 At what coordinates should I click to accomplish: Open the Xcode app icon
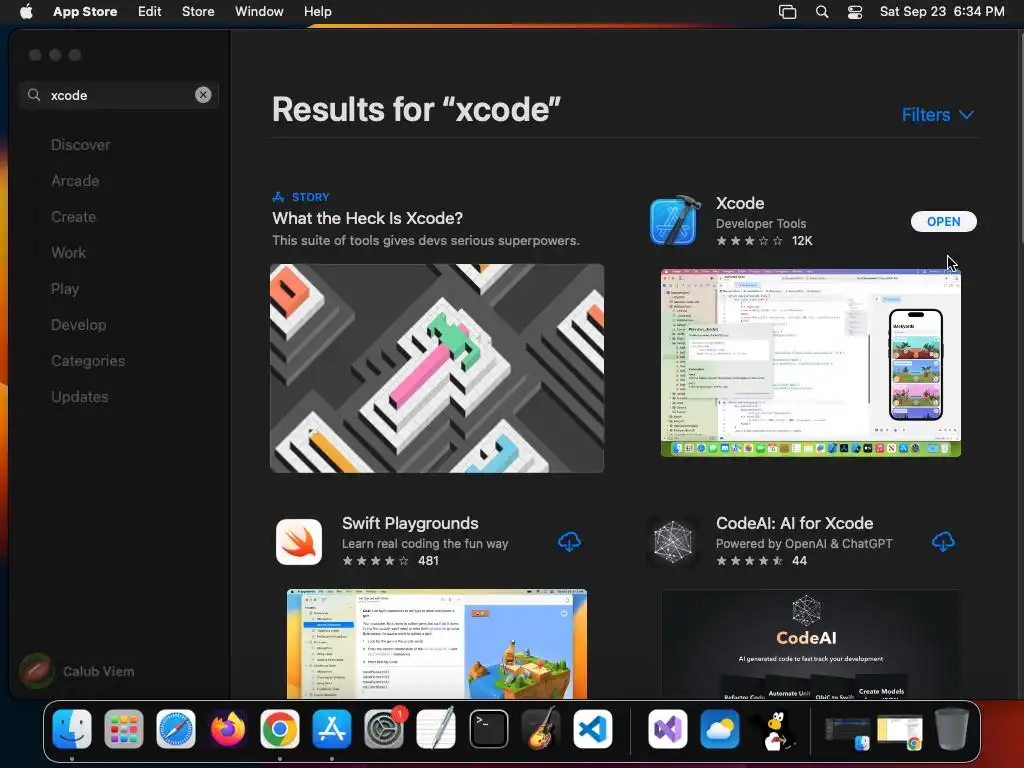coord(675,221)
